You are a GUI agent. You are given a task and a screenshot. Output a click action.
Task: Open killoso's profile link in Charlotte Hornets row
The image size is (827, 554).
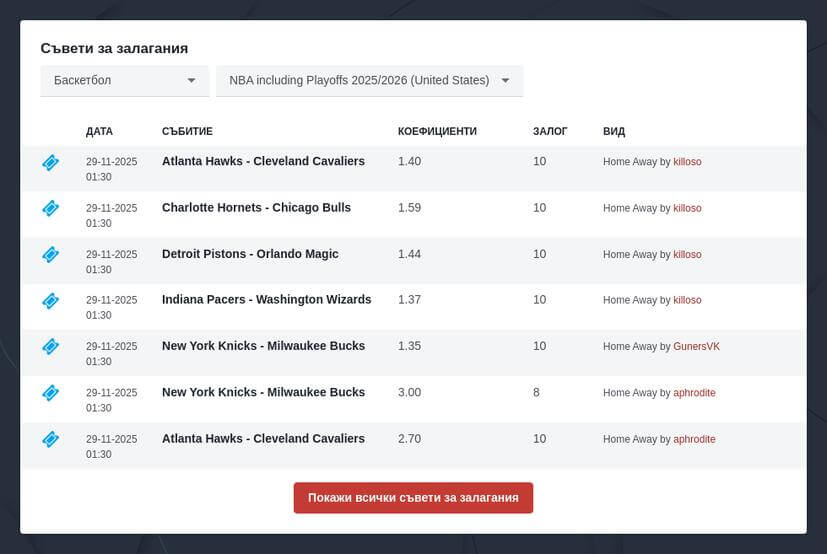pyautogui.click(x=687, y=208)
